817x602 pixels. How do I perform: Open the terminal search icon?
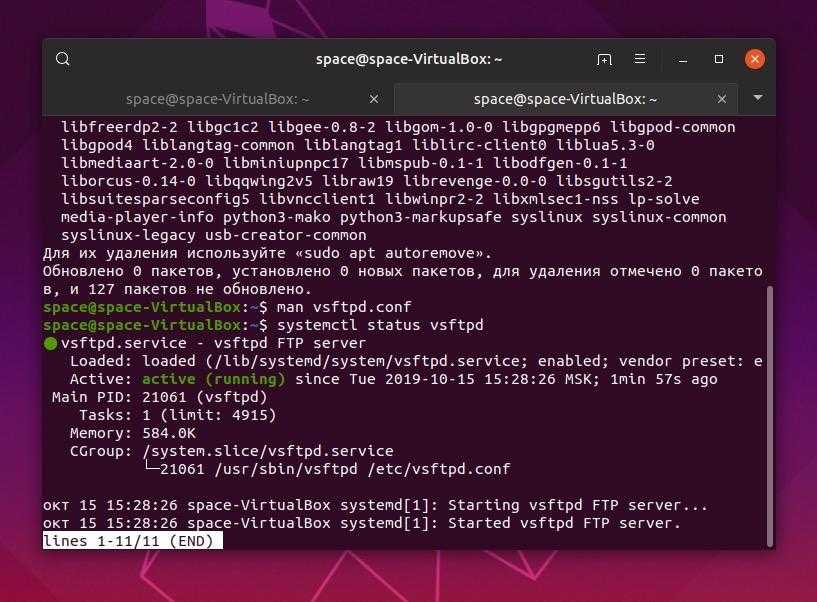click(63, 59)
